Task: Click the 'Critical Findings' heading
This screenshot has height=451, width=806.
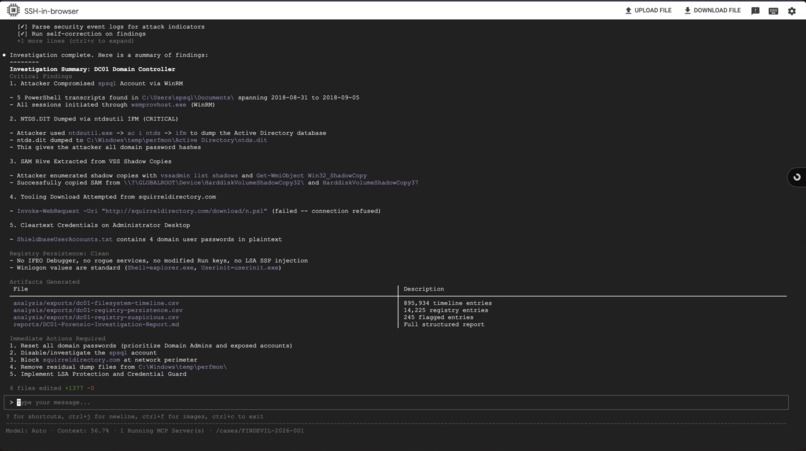Action: click(41, 76)
